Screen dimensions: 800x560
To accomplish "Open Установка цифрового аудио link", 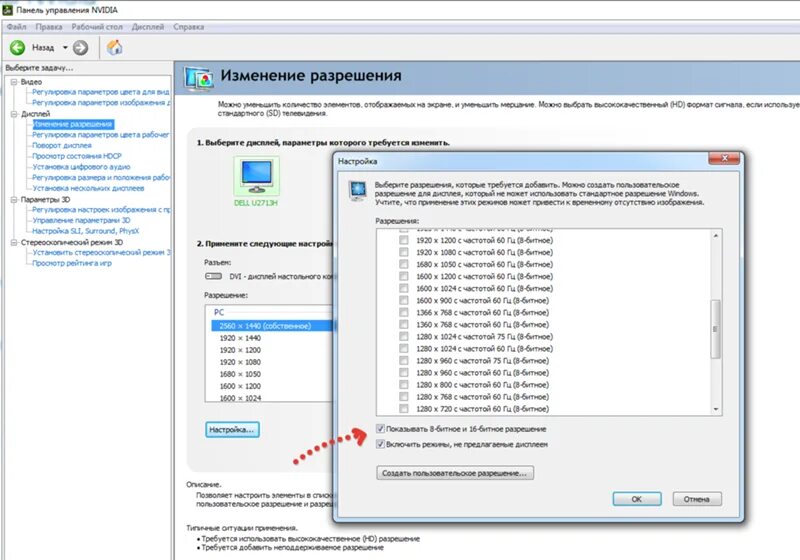I will (81, 167).
